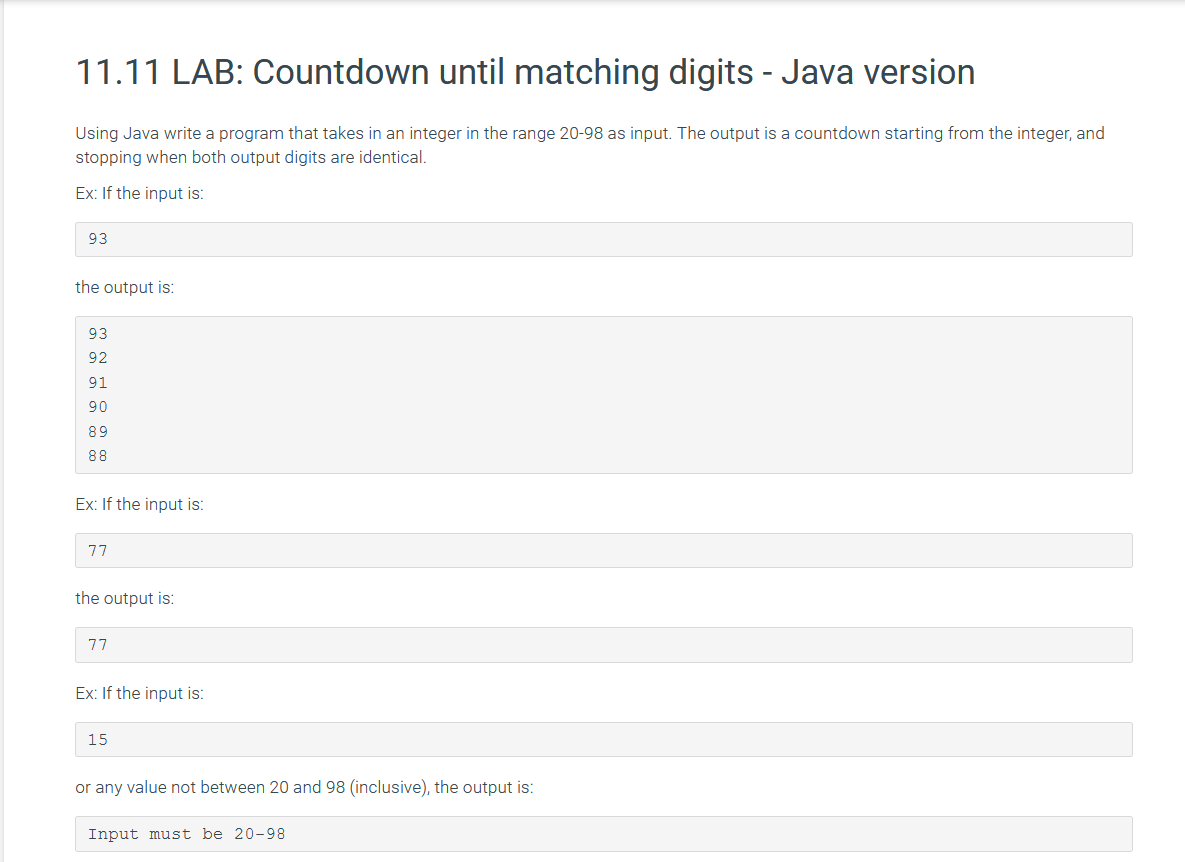Click the lab title heading
This screenshot has width=1185, height=862.
525,73
